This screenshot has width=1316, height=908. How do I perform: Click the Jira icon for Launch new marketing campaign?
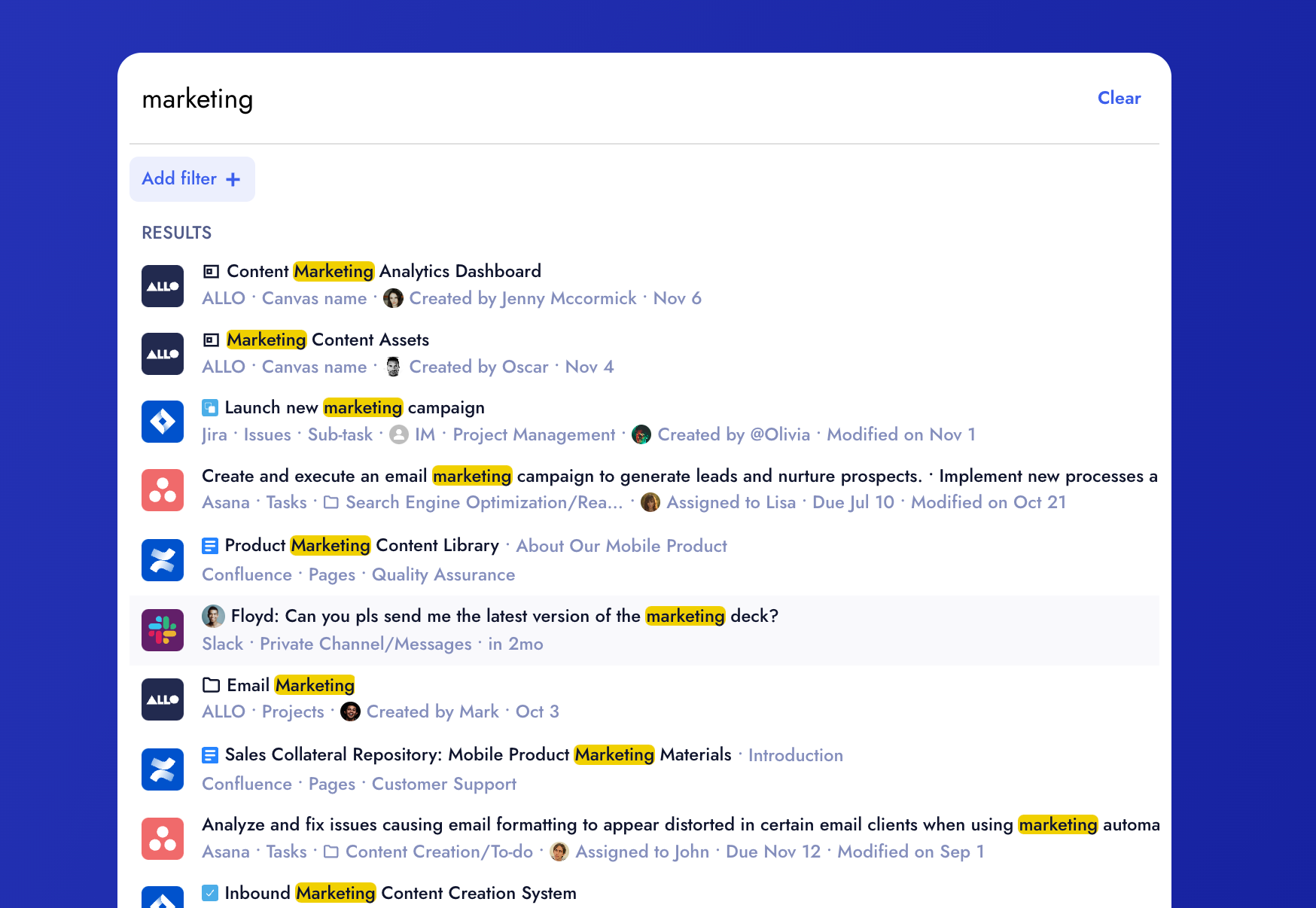[x=163, y=422]
